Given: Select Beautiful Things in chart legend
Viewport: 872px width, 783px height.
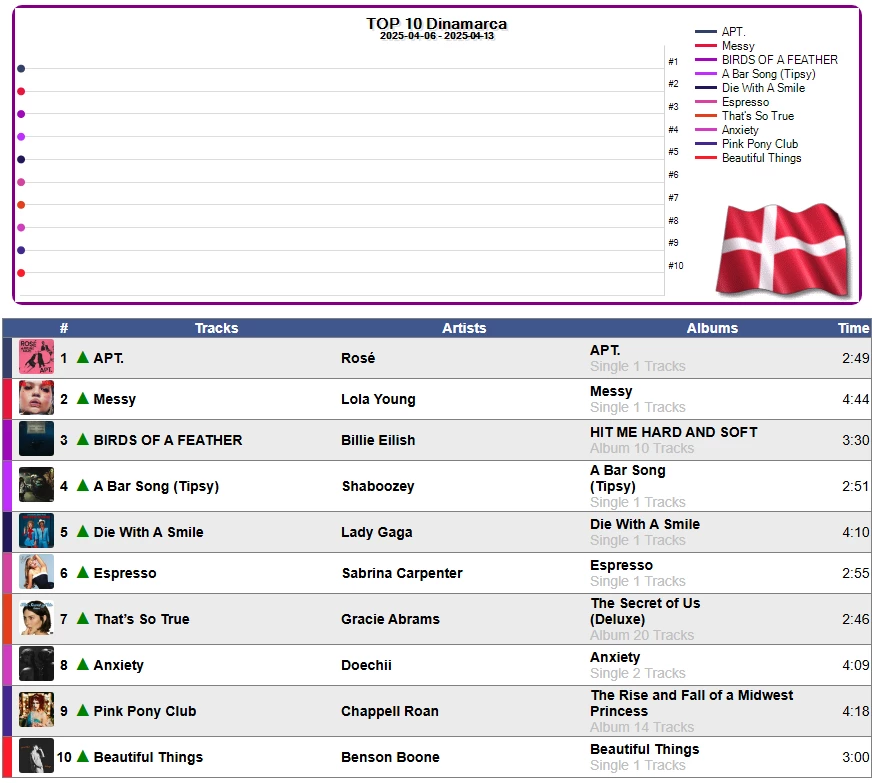Looking at the screenshot, I should click(x=761, y=158).
